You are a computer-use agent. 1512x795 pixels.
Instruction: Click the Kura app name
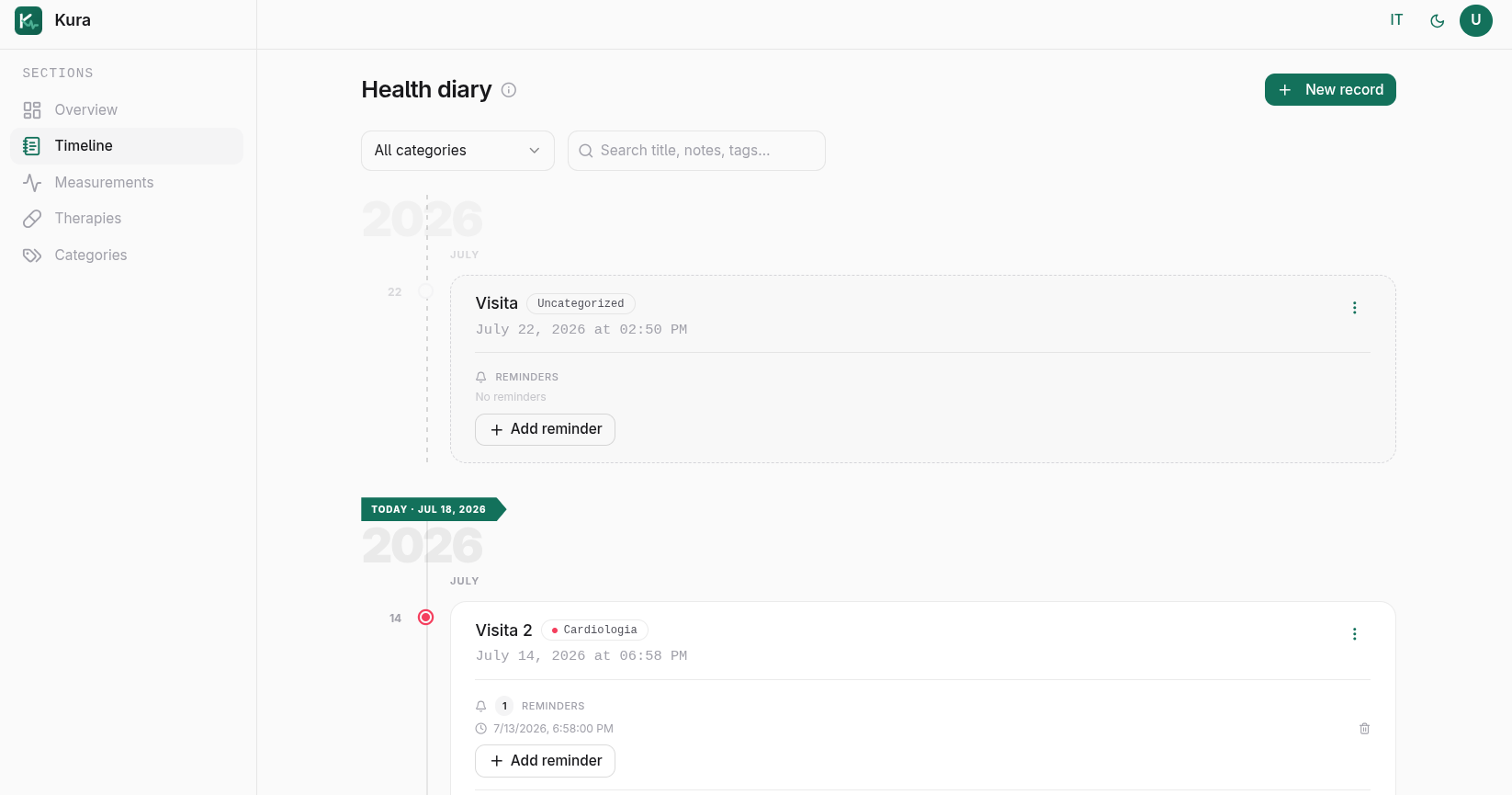coord(73,20)
